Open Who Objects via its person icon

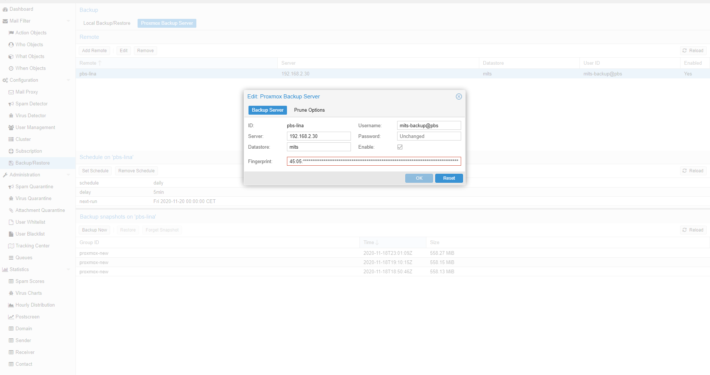click(x=11, y=44)
